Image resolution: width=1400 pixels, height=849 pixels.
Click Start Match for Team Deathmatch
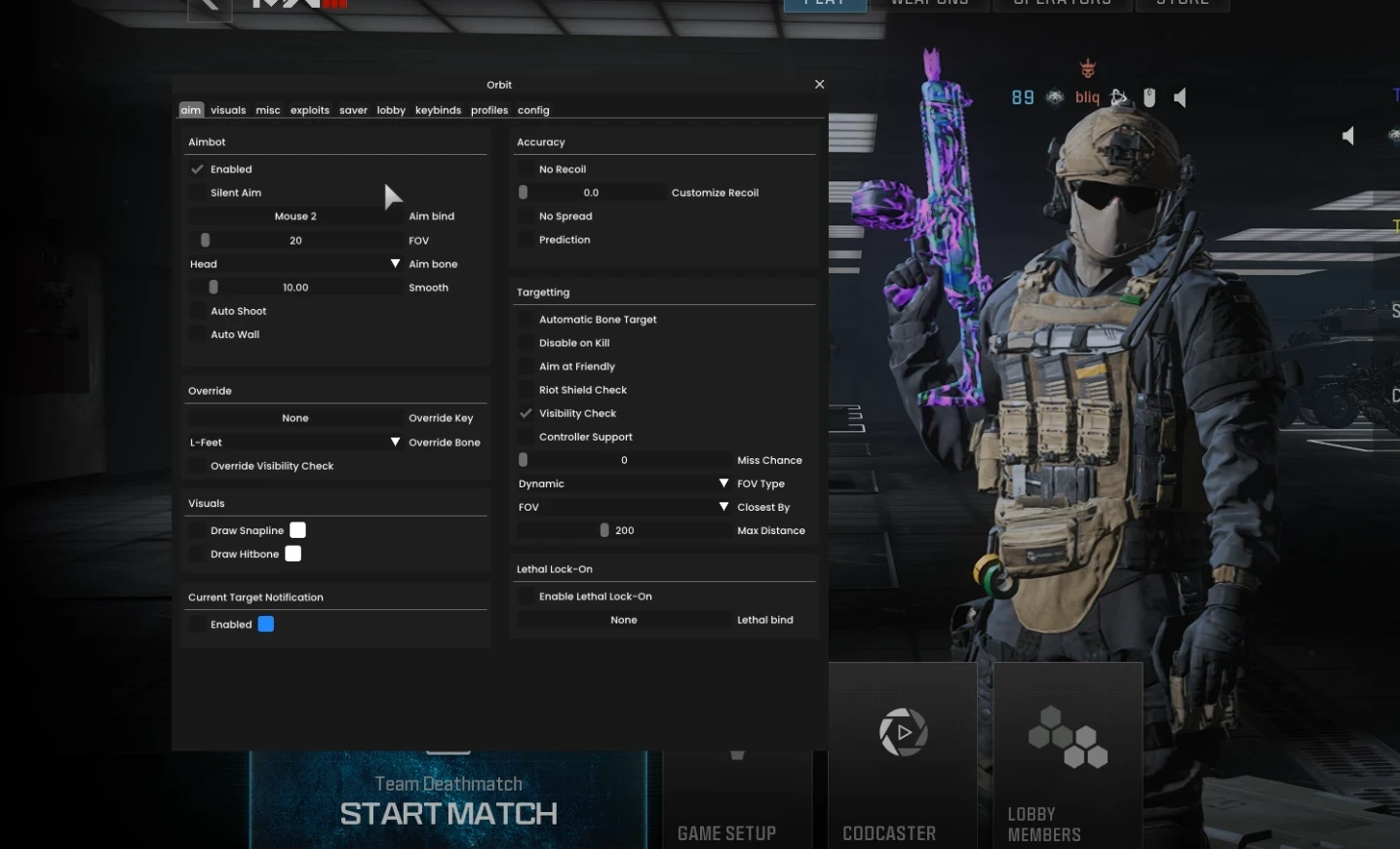click(x=448, y=800)
